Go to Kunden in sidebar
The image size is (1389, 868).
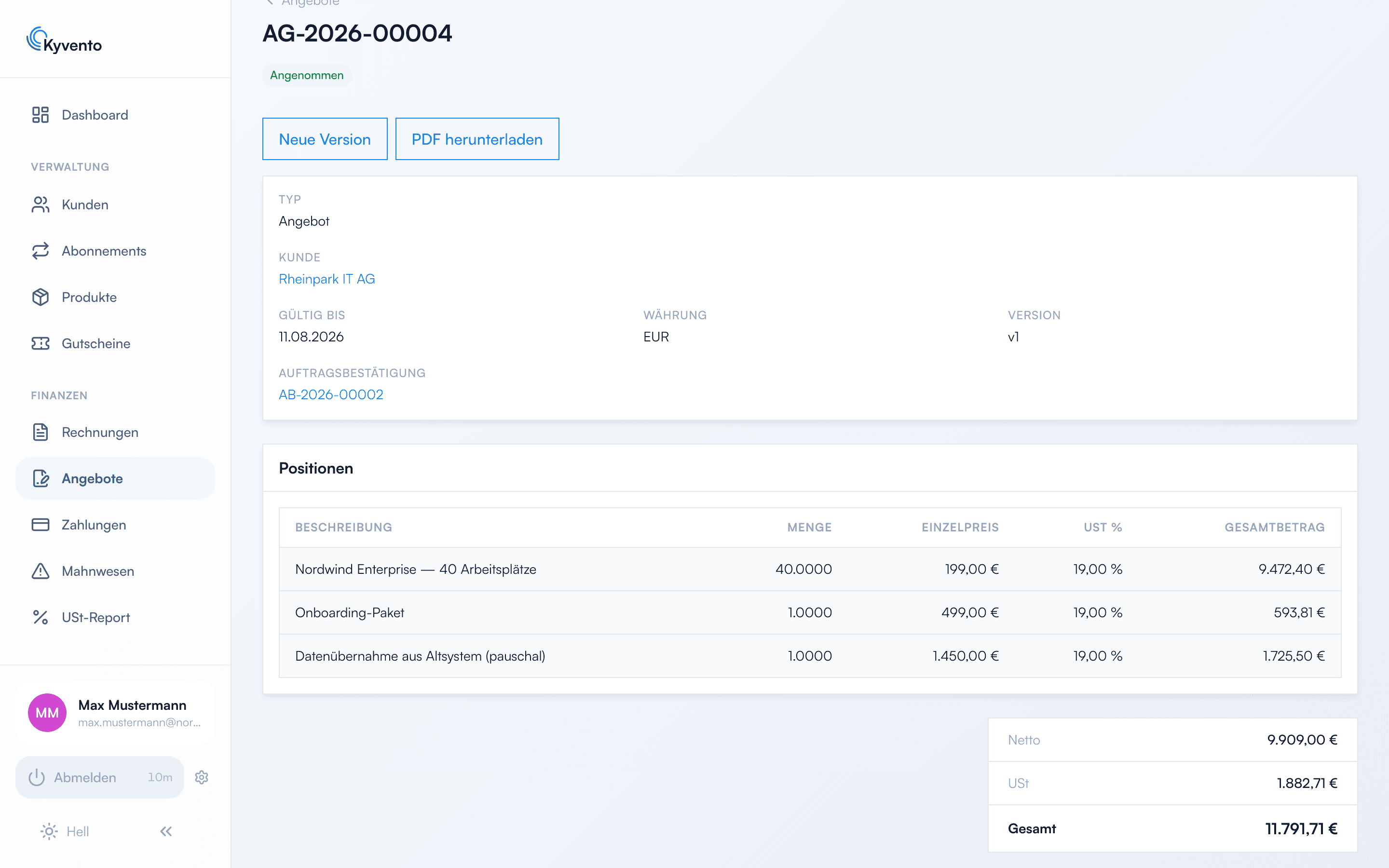[x=115, y=204]
